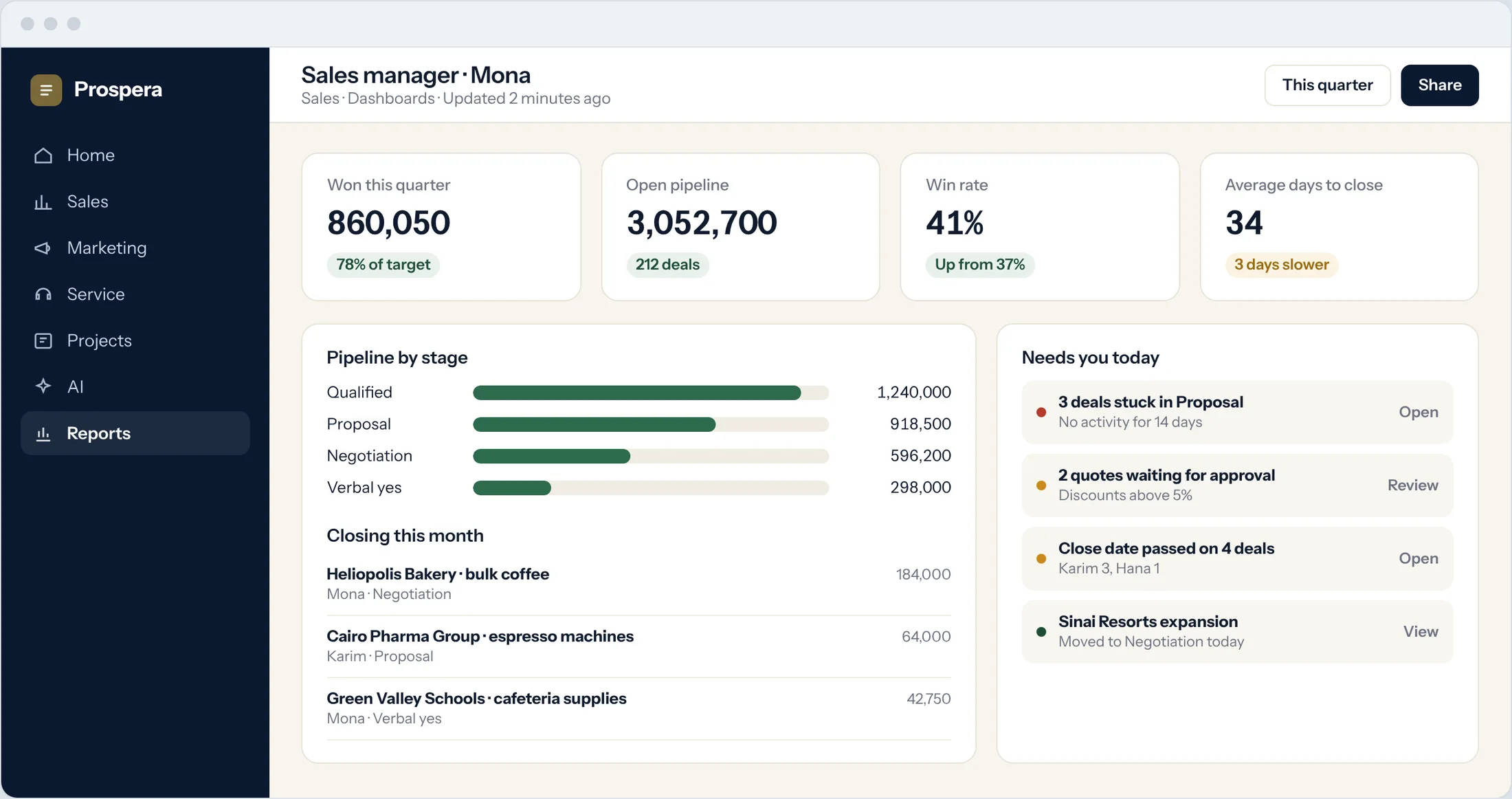This screenshot has width=1512, height=799.
Task: Click the Pipeline by stage heading
Action: click(x=397, y=358)
